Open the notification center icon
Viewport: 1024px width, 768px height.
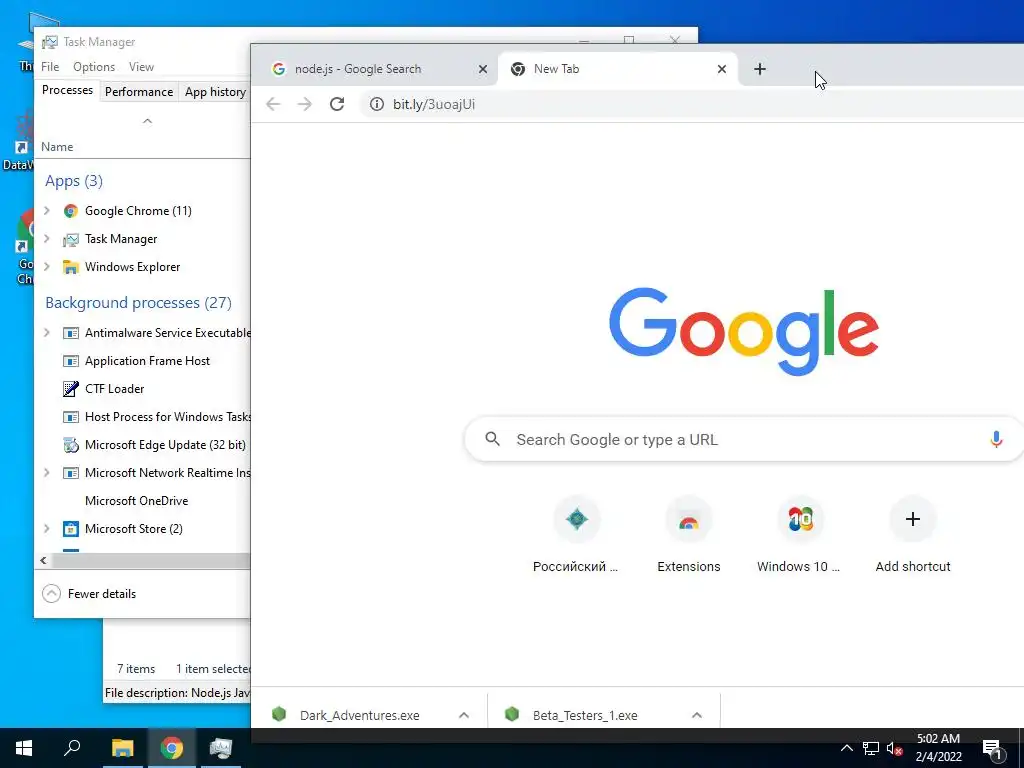click(x=993, y=749)
